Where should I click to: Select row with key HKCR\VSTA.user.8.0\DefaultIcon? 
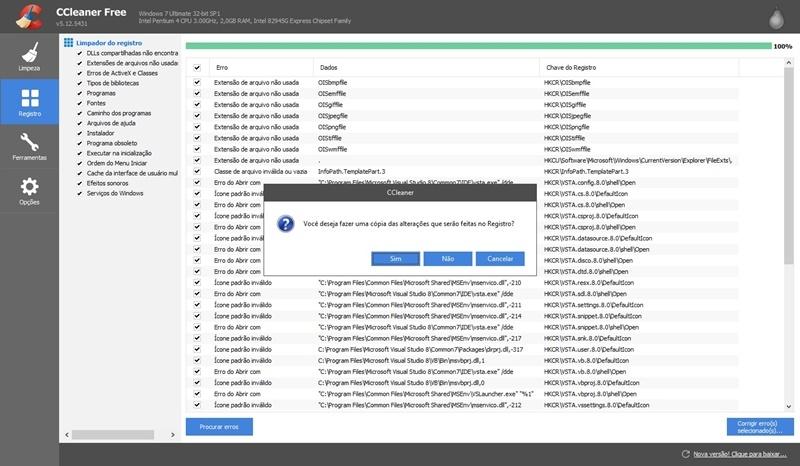pos(462,350)
